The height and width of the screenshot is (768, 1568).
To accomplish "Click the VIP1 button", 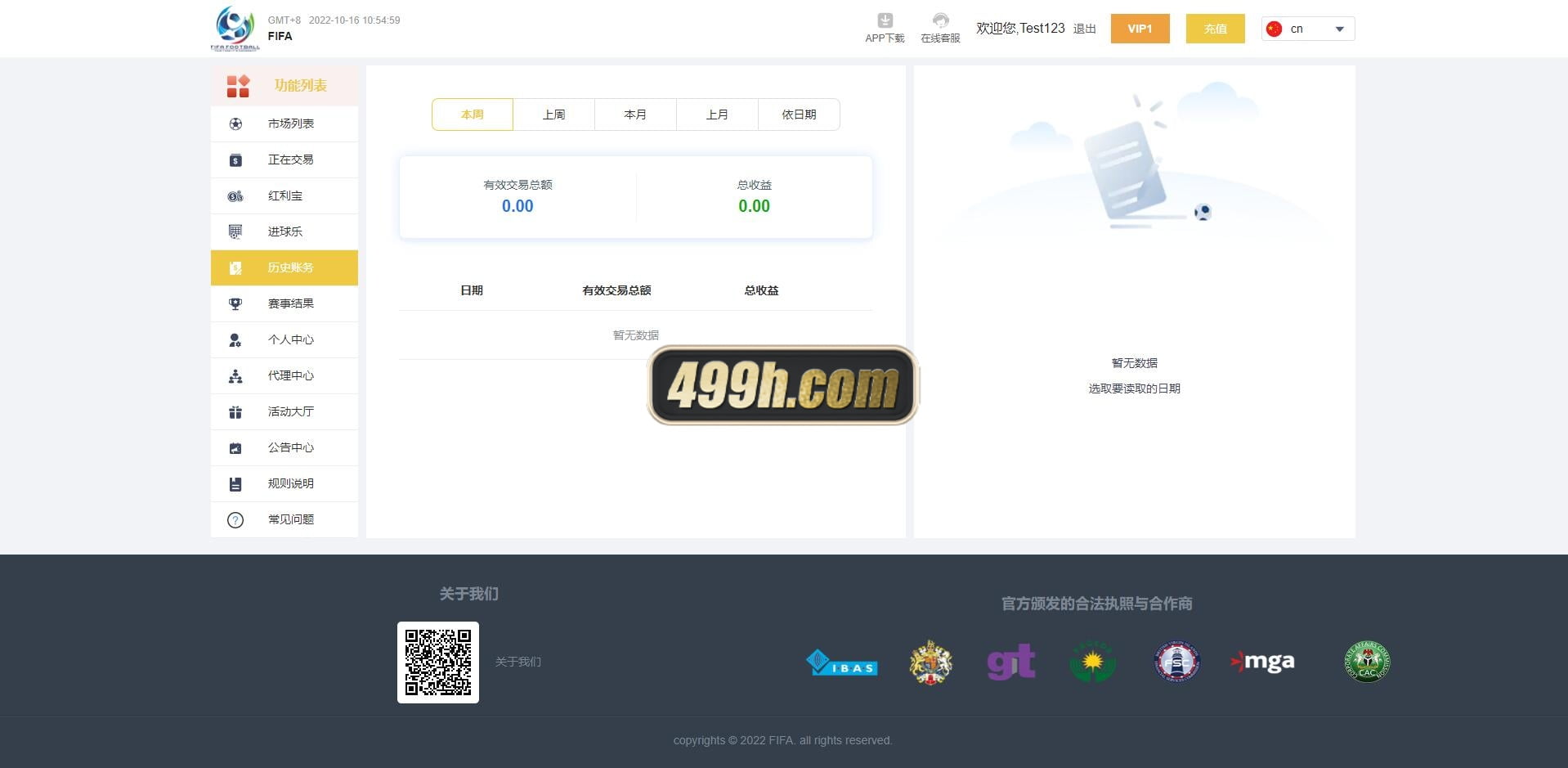I will tap(1140, 29).
